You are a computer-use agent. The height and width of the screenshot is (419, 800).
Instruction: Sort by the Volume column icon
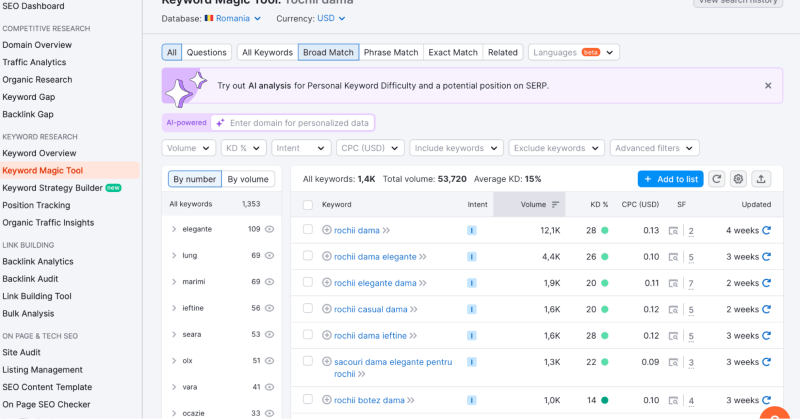[556, 204]
